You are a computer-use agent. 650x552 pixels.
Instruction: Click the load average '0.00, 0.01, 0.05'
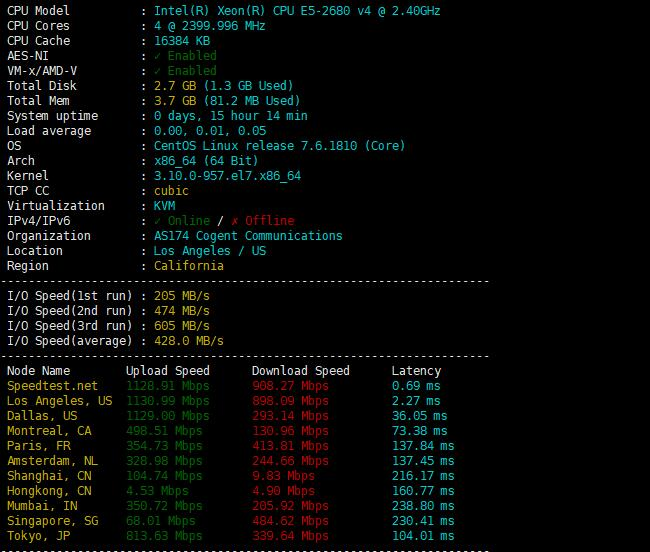(x=210, y=131)
